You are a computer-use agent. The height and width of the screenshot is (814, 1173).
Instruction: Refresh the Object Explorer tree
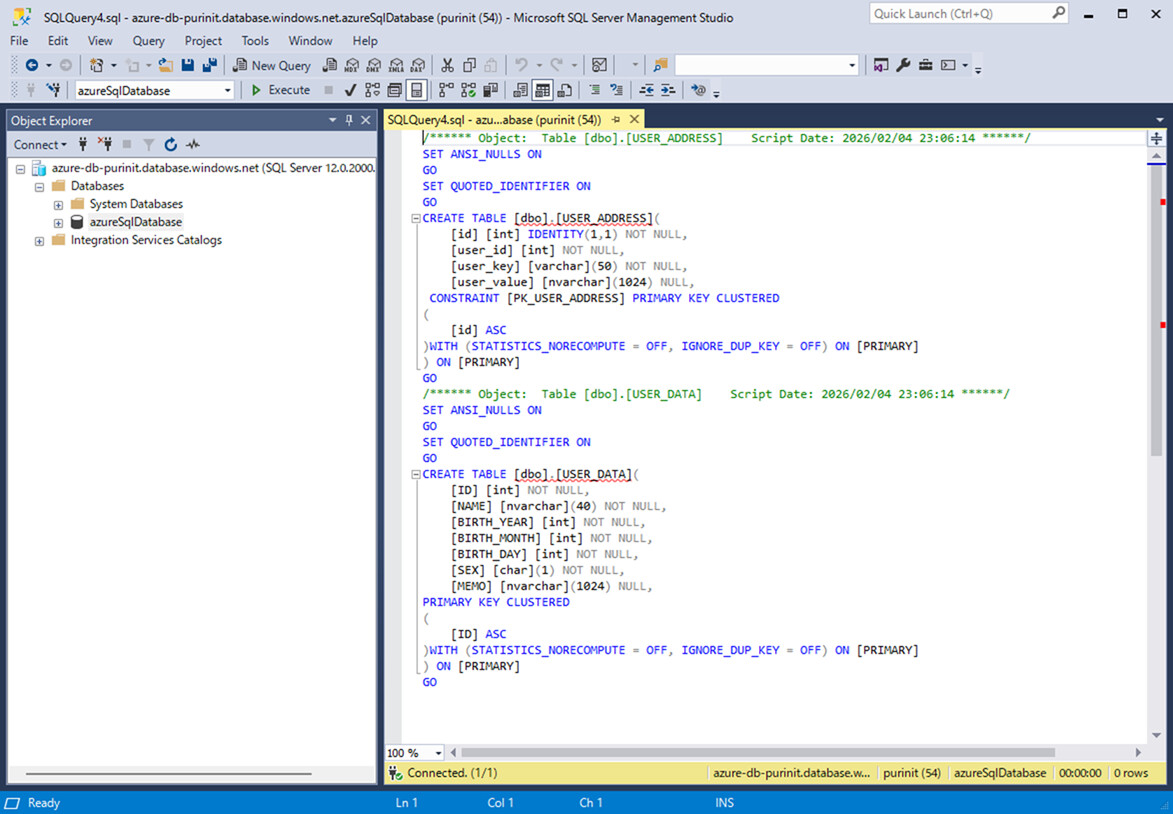[171, 144]
